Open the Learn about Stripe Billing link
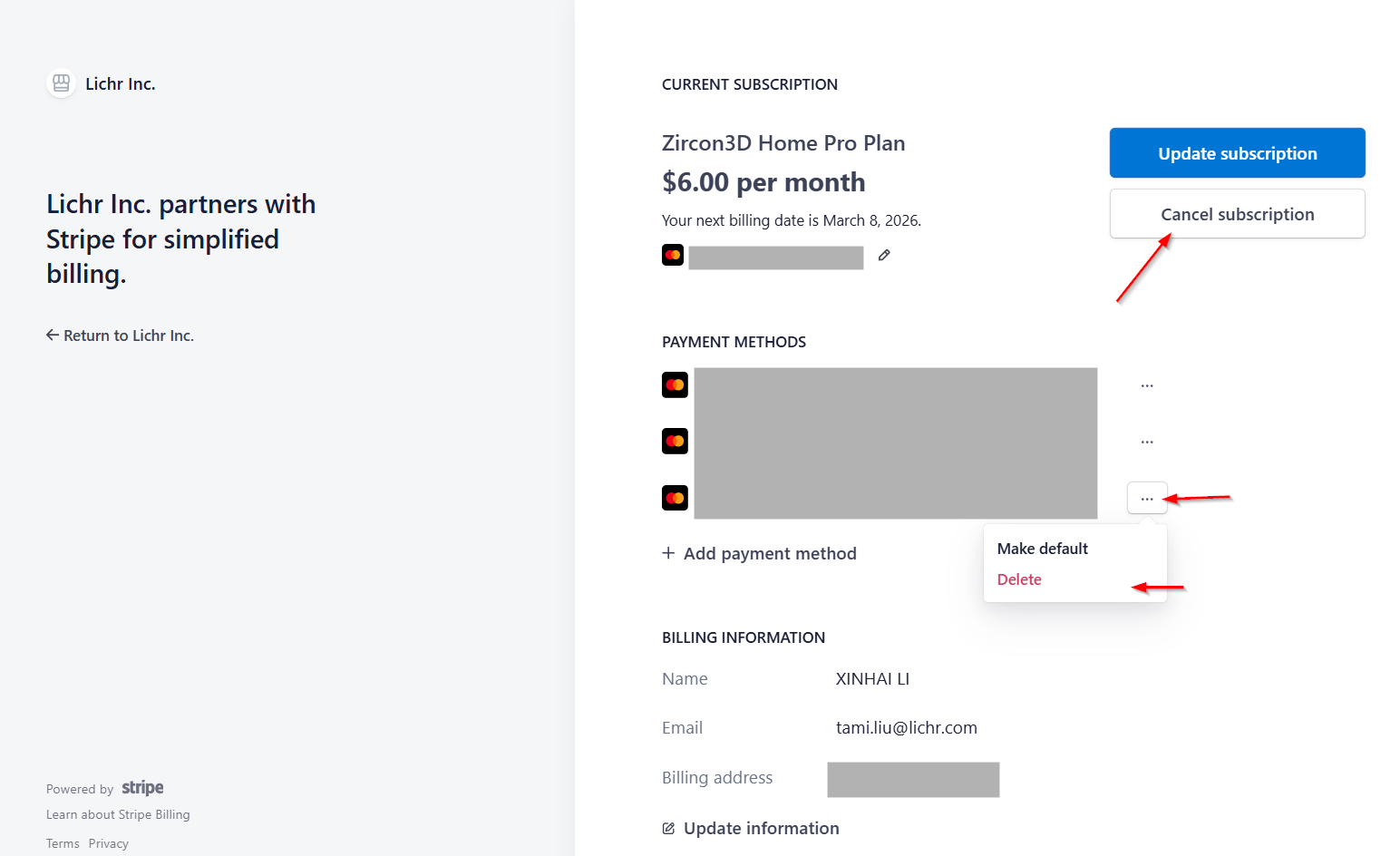This screenshot has width=1400, height=856. pos(118,814)
